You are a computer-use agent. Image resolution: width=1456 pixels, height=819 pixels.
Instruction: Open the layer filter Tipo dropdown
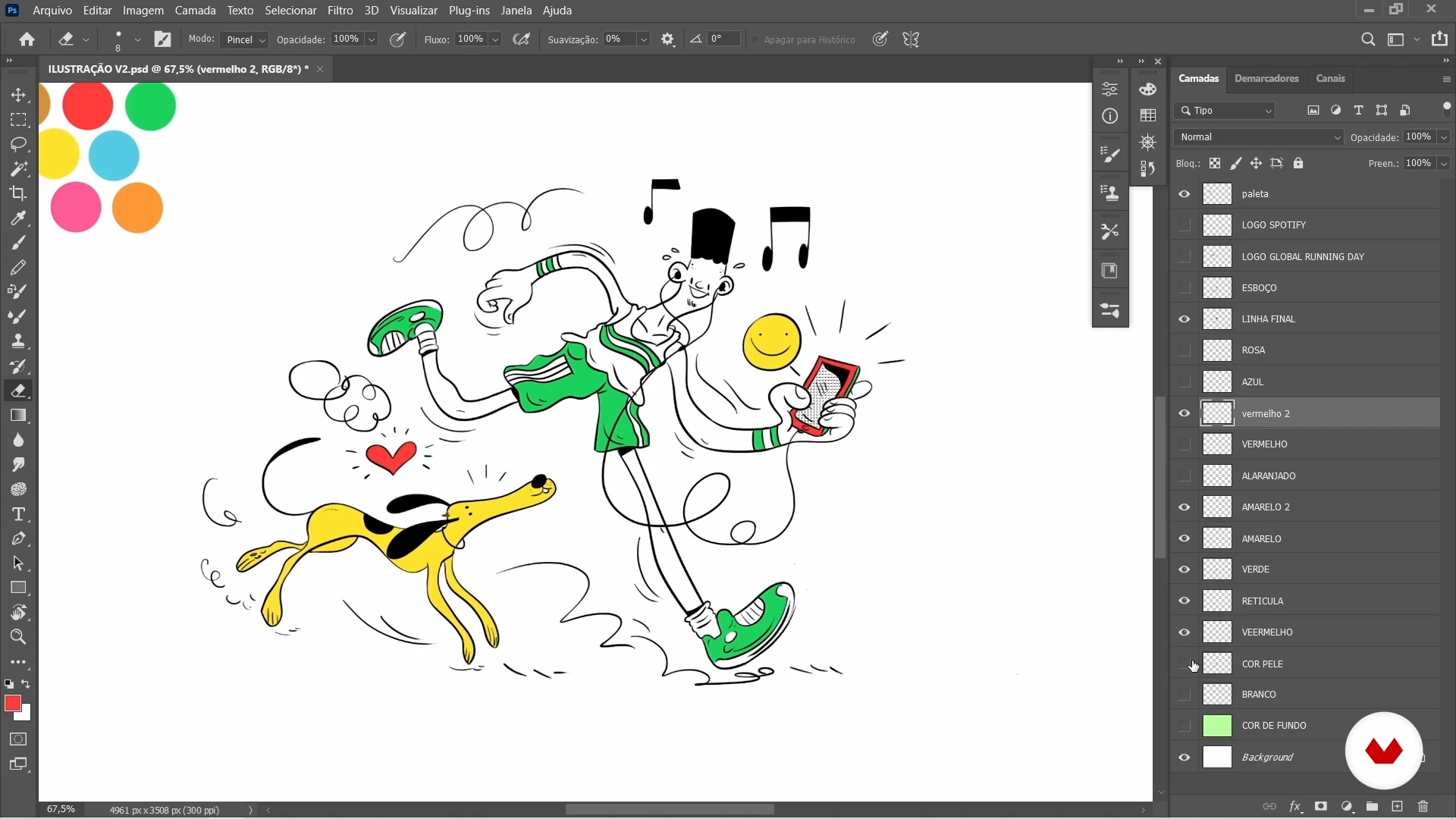click(x=1225, y=111)
